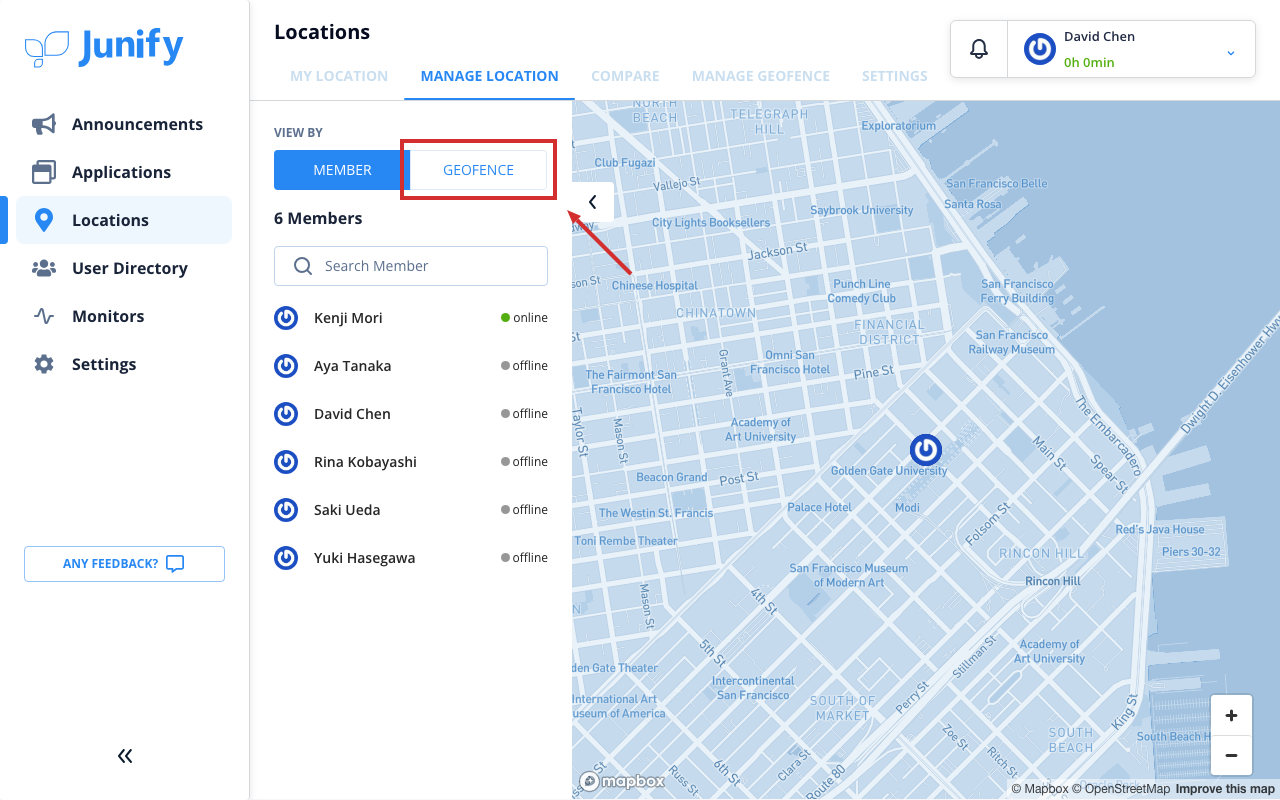Screen dimensions: 1280x800
Task: Click the Monitors pulse icon
Action: coord(44,316)
